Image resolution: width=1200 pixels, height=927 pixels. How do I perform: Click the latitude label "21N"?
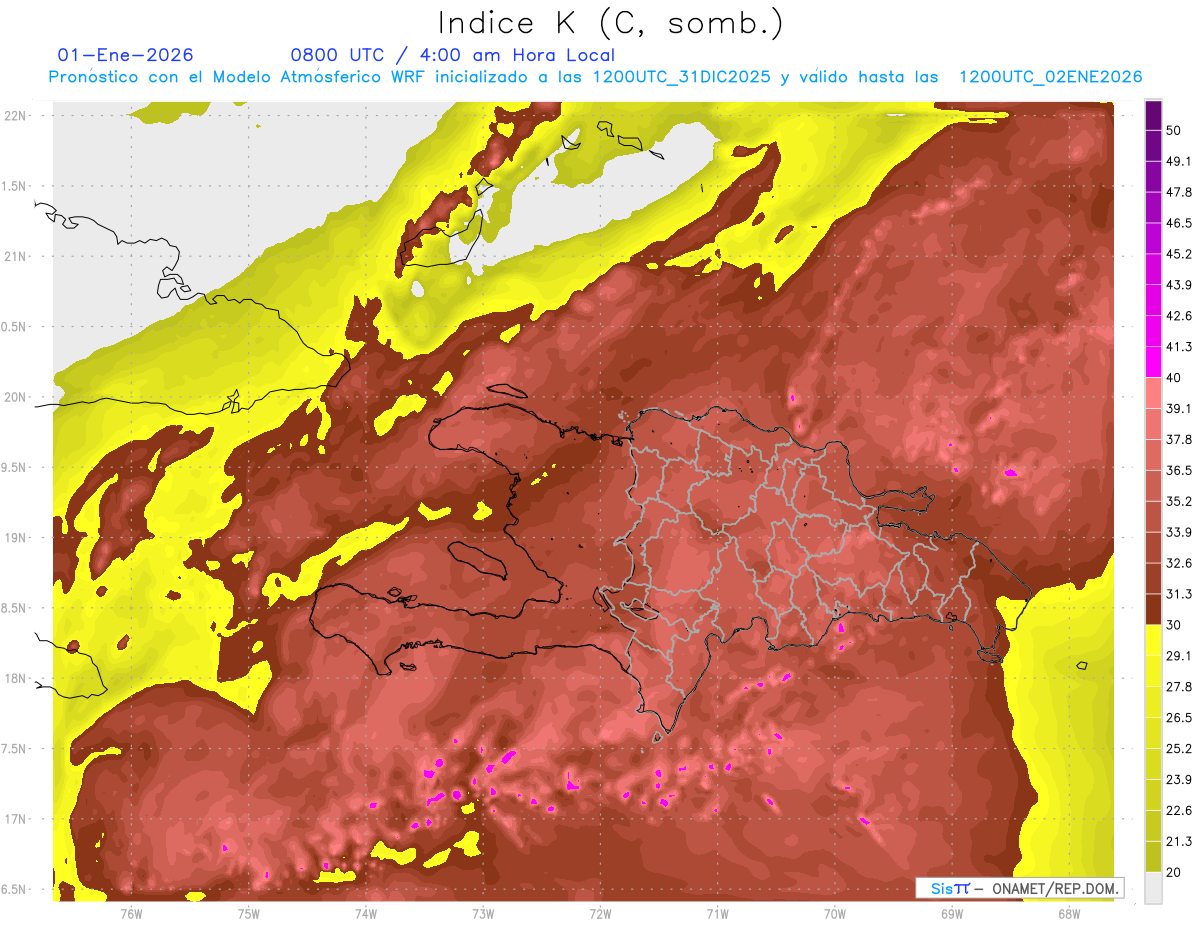coord(16,257)
